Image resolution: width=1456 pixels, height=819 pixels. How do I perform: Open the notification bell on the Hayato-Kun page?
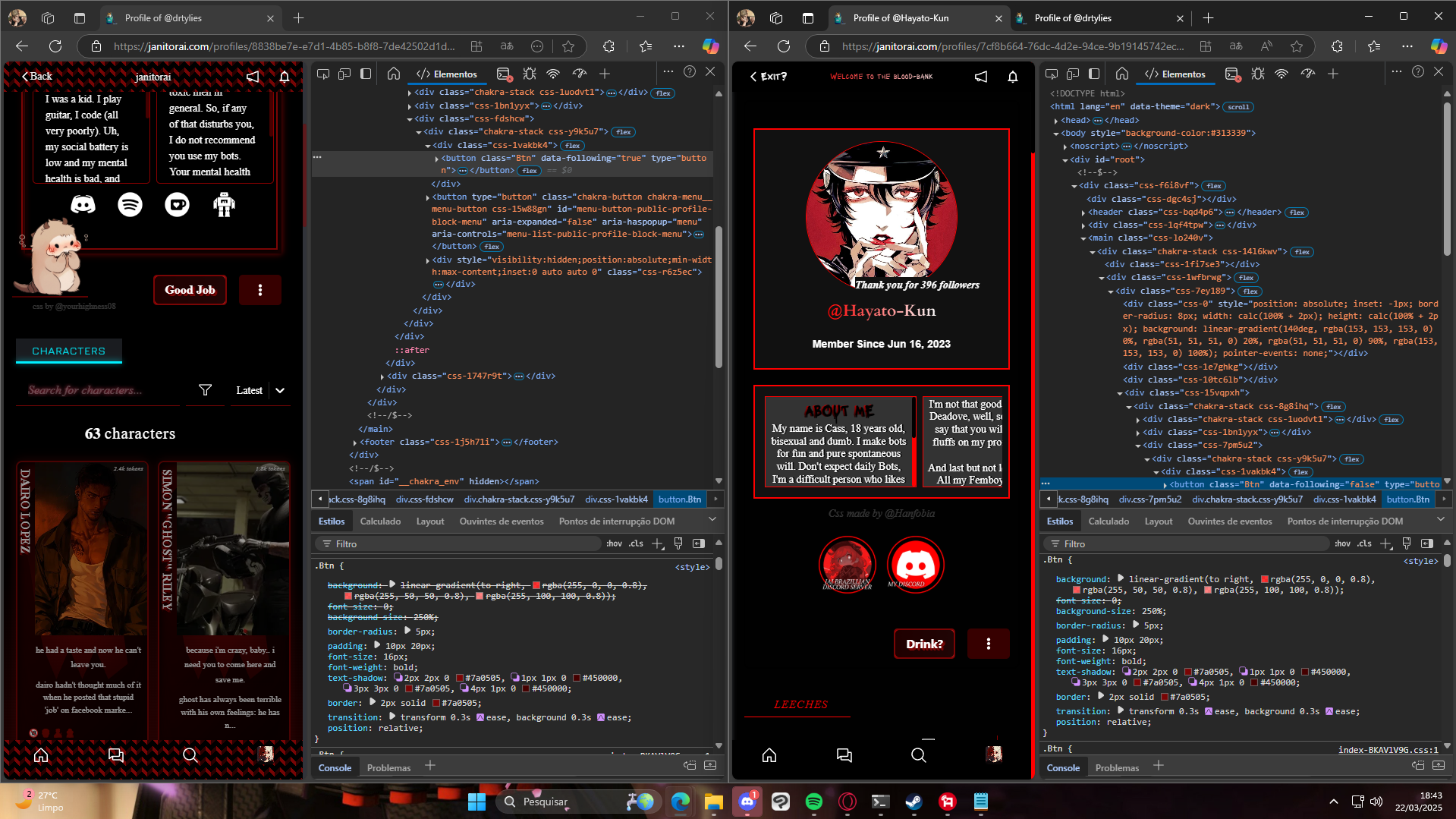coord(1013,77)
